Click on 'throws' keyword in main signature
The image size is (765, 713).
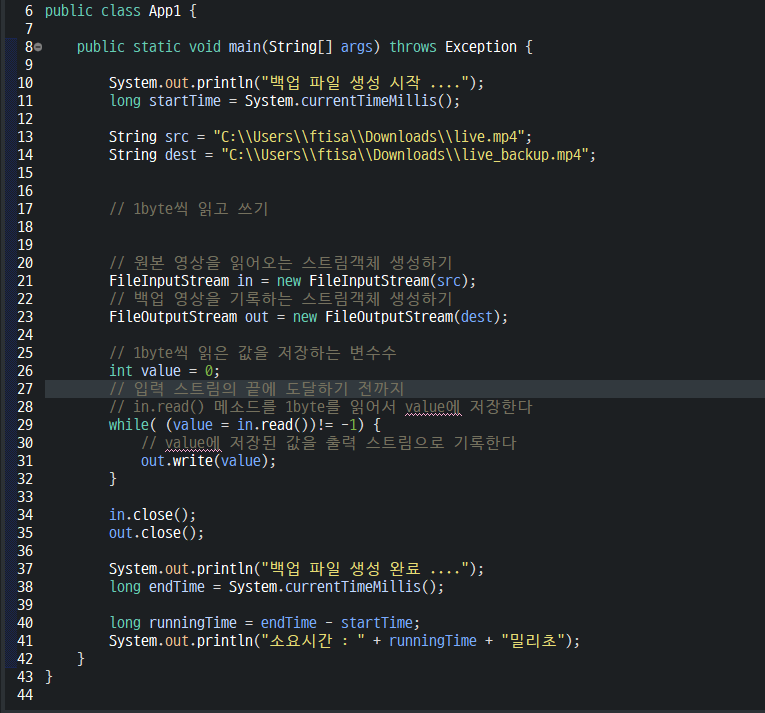(x=413, y=47)
